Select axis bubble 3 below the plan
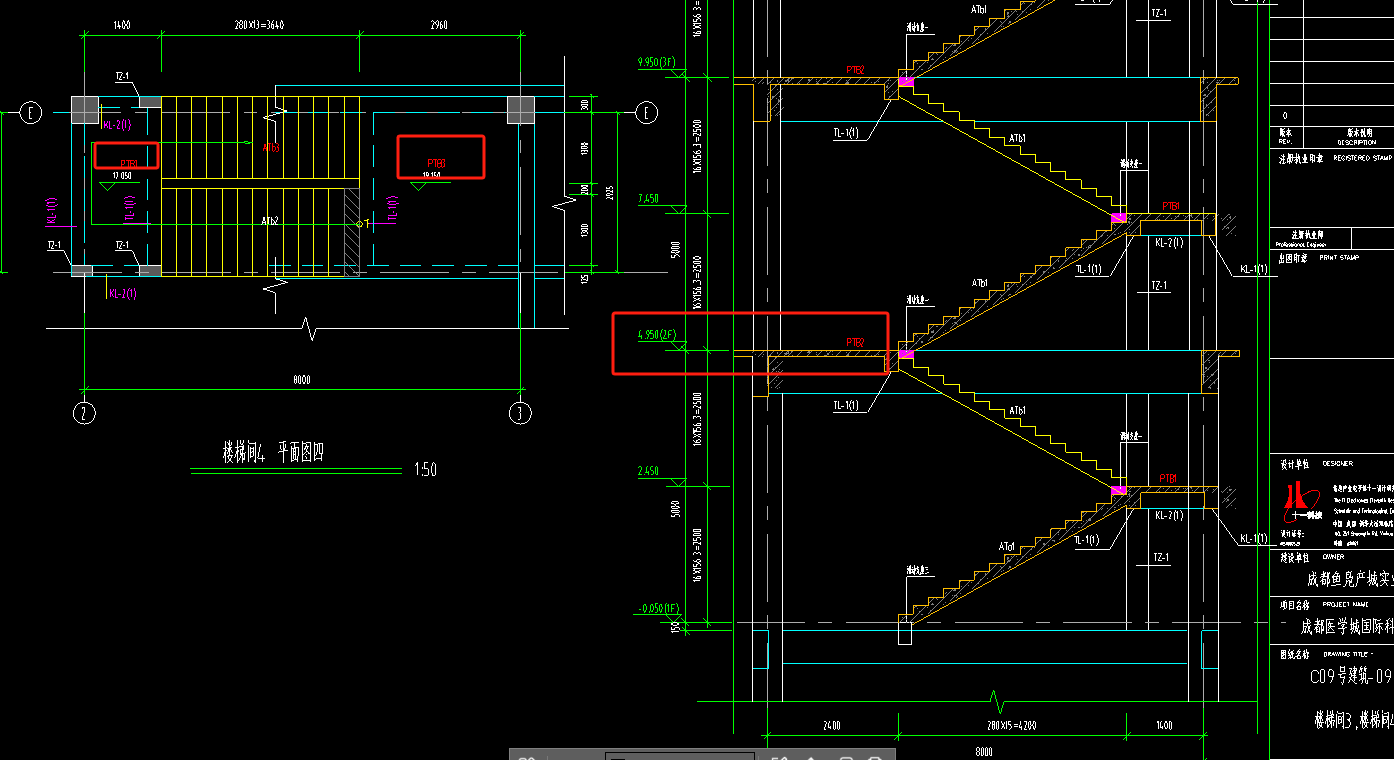This screenshot has height=760, width=1394. pyautogui.click(x=519, y=412)
